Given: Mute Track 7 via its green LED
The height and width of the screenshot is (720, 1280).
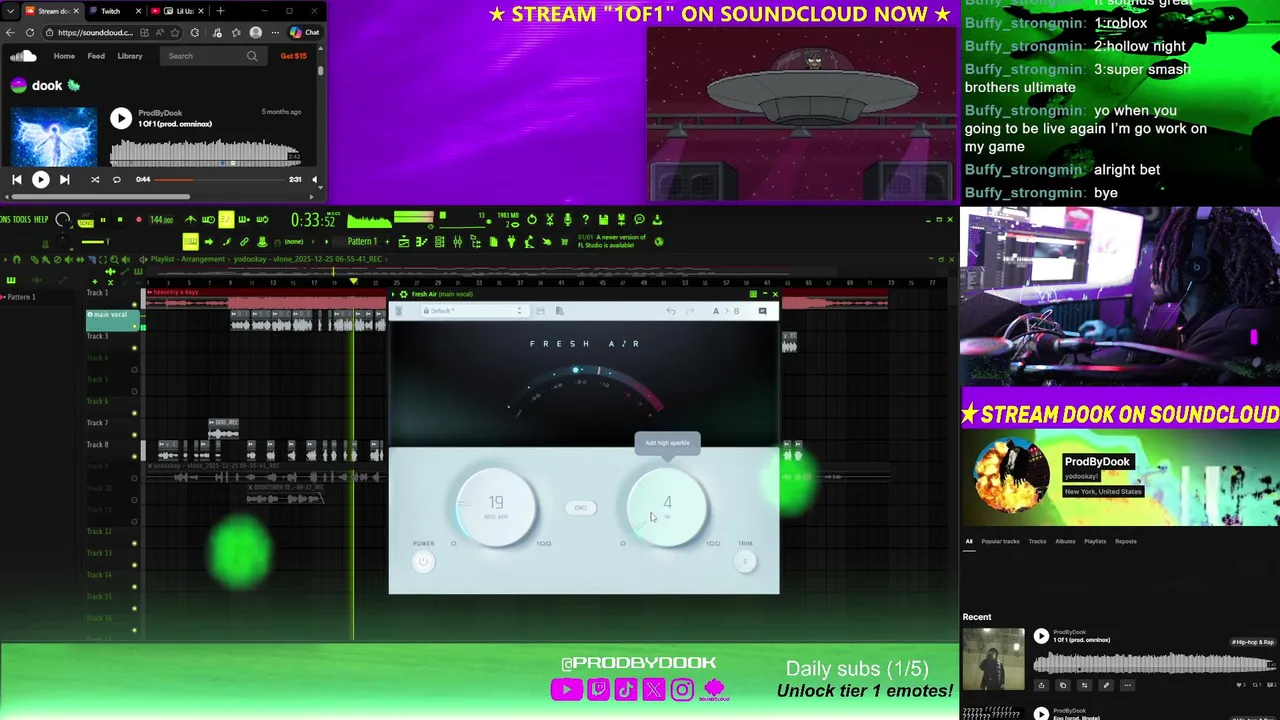Looking at the screenshot, I should coord(134,434).
